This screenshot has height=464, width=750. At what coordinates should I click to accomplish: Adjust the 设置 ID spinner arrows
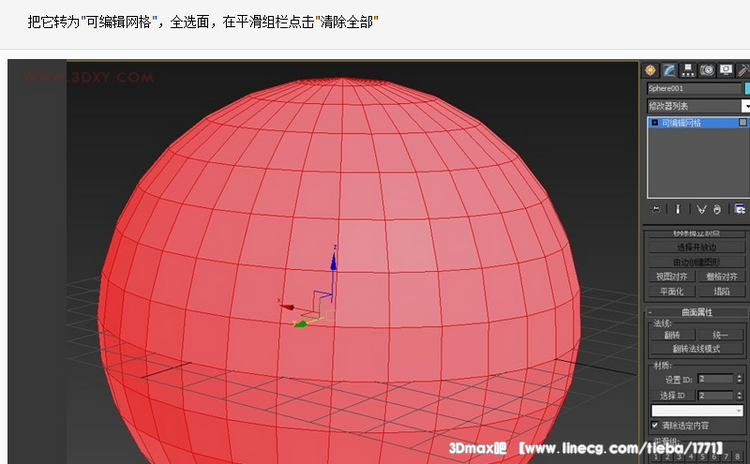tap(739, 379)
